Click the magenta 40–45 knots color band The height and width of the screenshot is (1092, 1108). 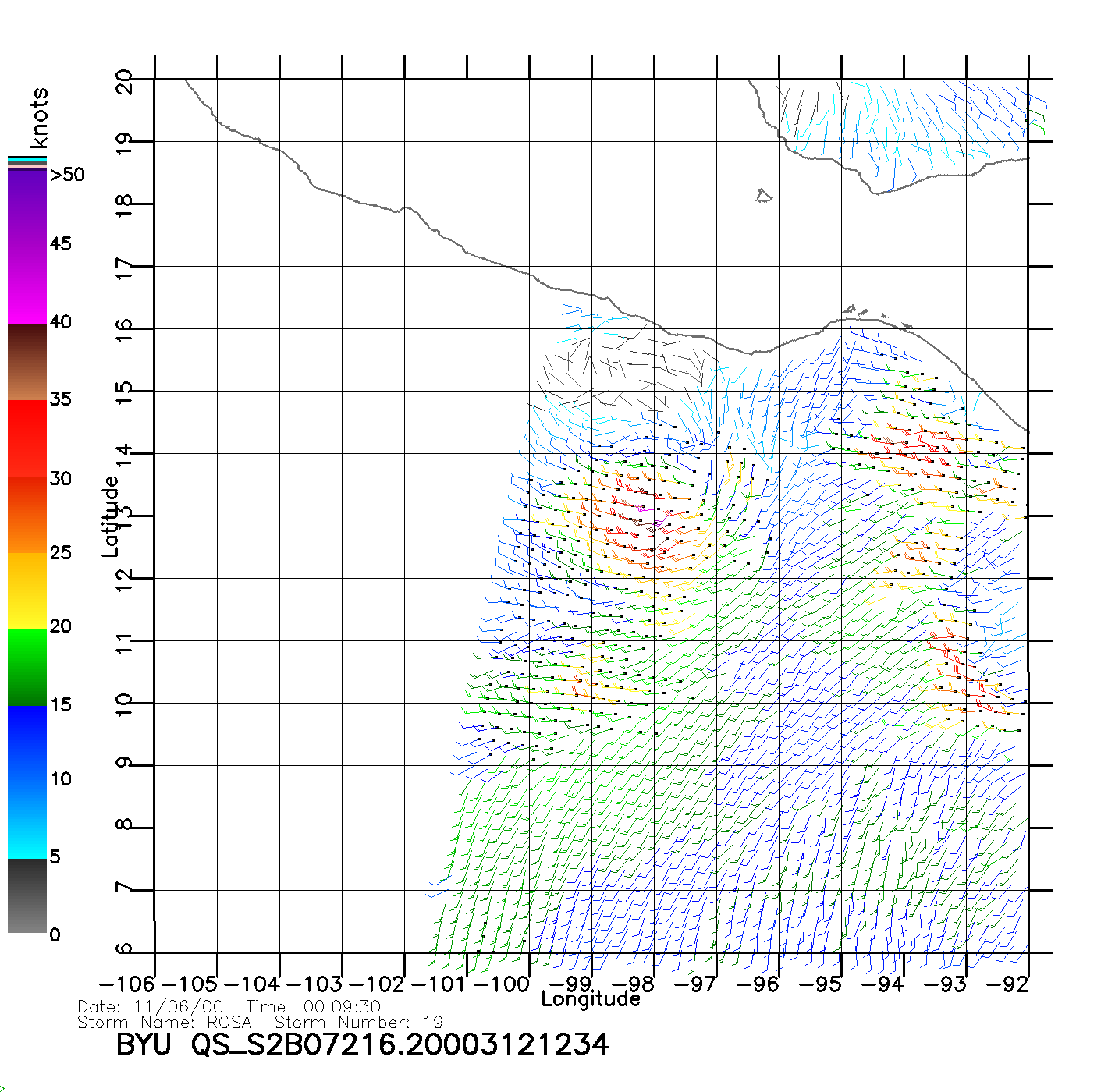click(x=27, y=285)
